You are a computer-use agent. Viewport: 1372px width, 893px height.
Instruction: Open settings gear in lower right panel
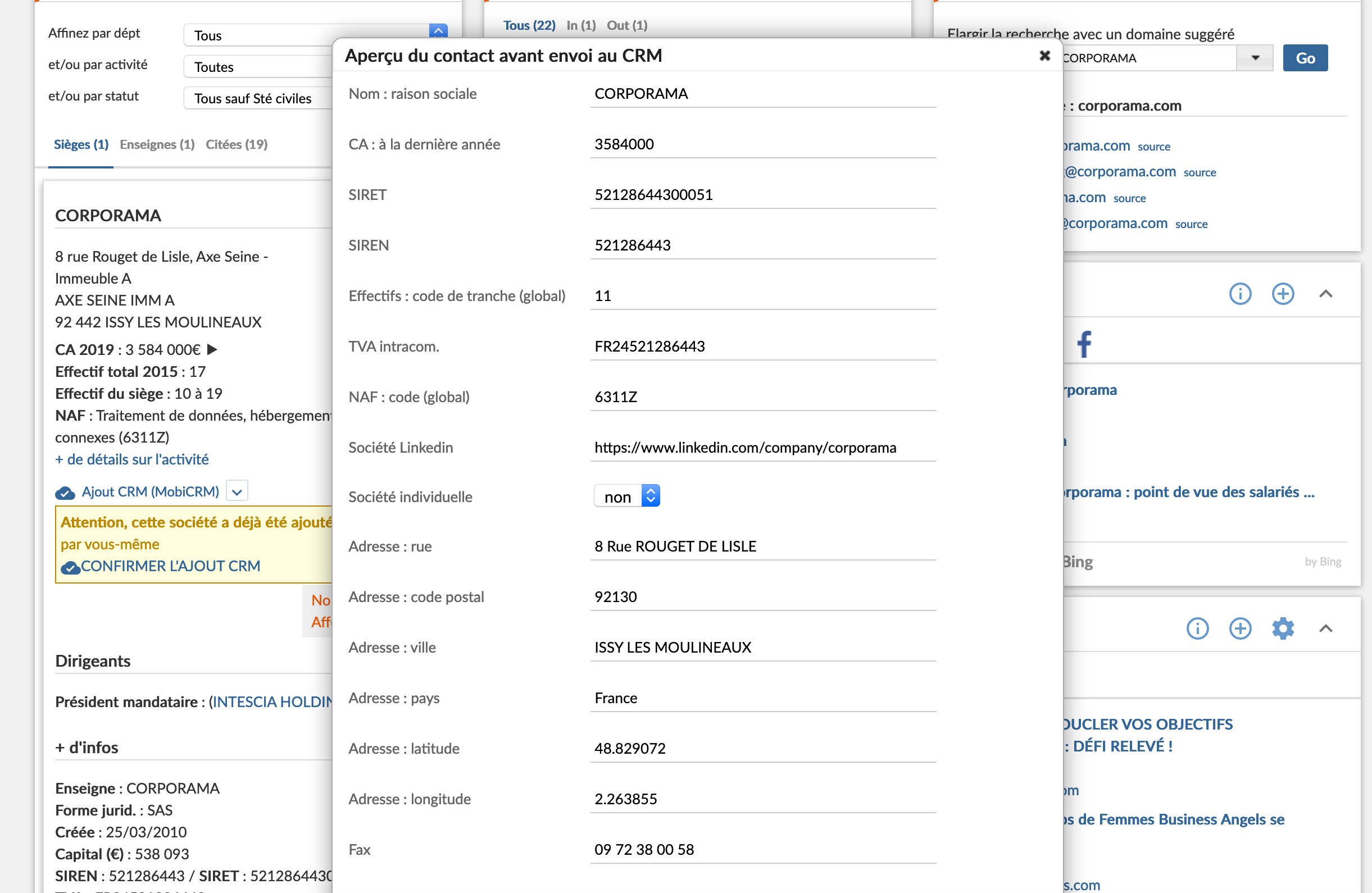1283,628
